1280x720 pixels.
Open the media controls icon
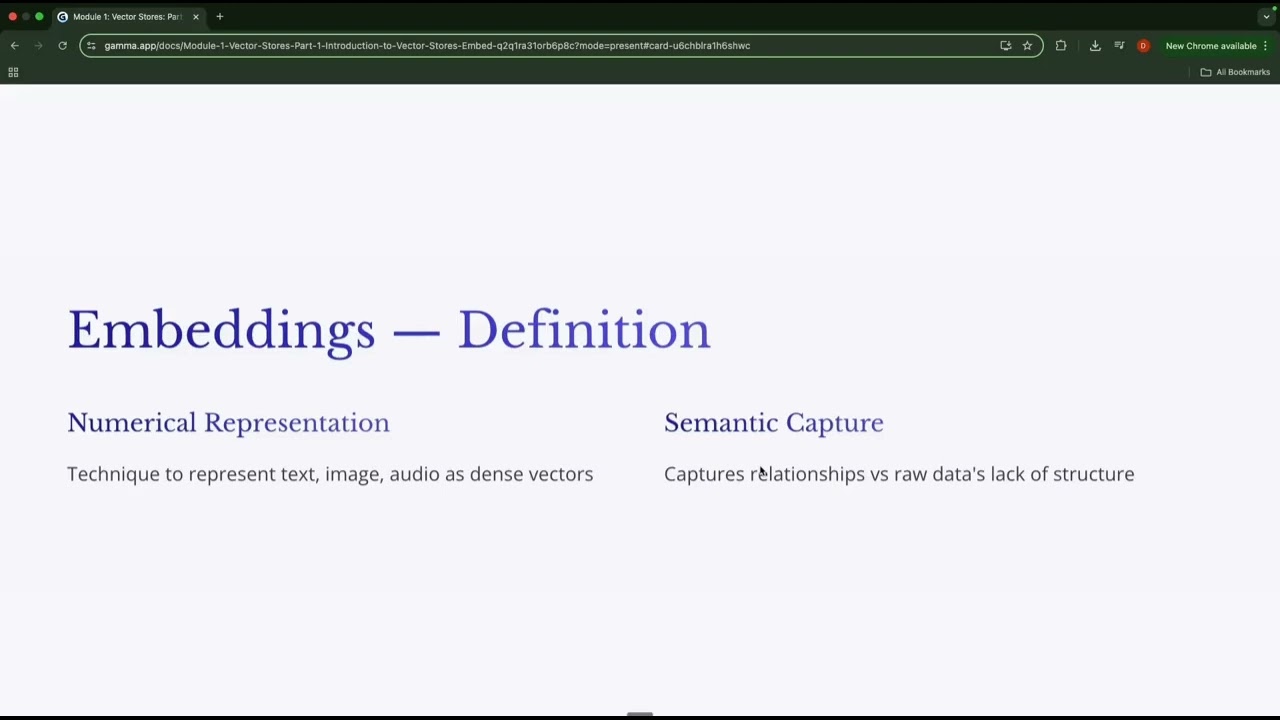(1119, 45)
